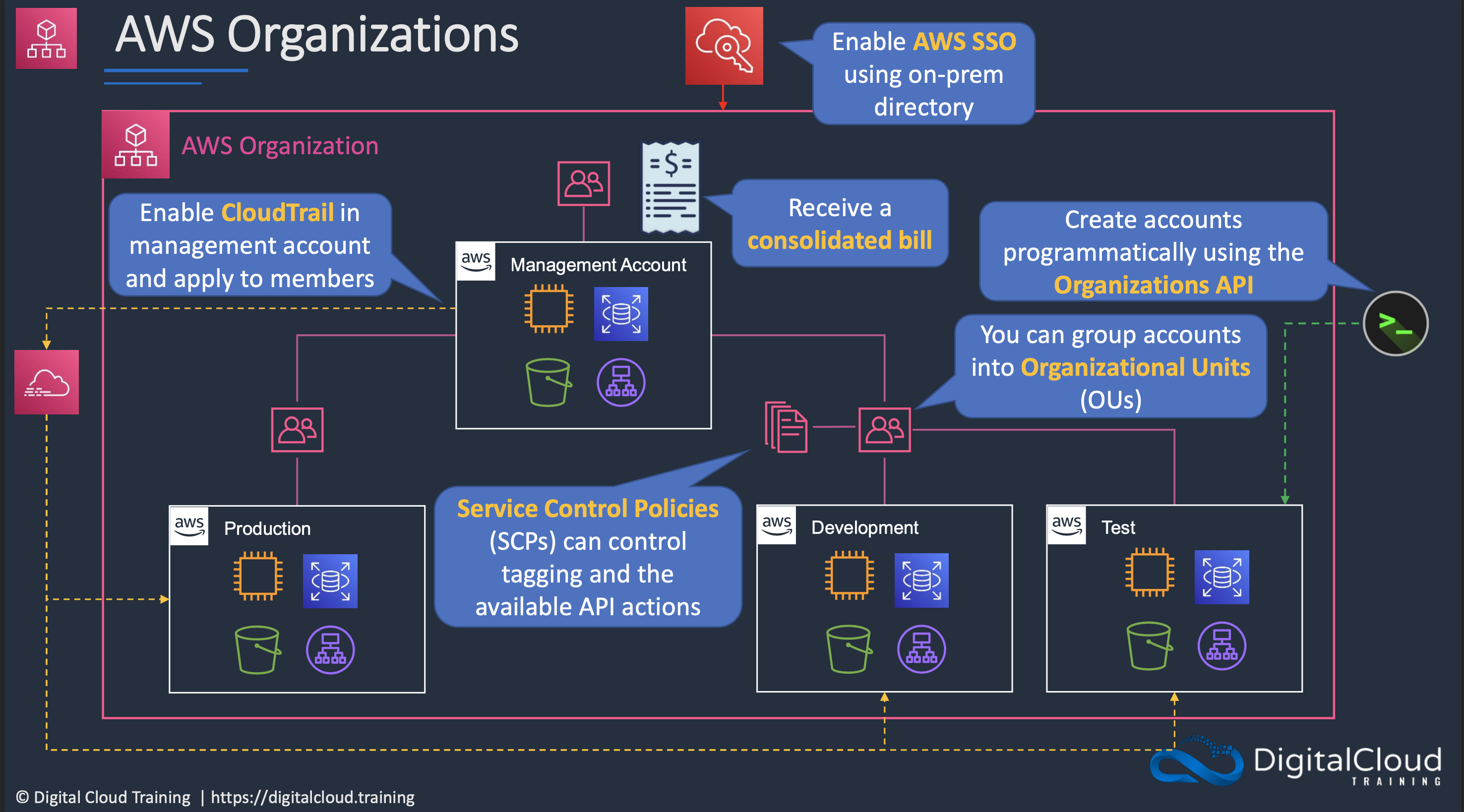Click the Service Control Policies documents icon
This screenshot has width=1464, height=812.
[786, 427]
